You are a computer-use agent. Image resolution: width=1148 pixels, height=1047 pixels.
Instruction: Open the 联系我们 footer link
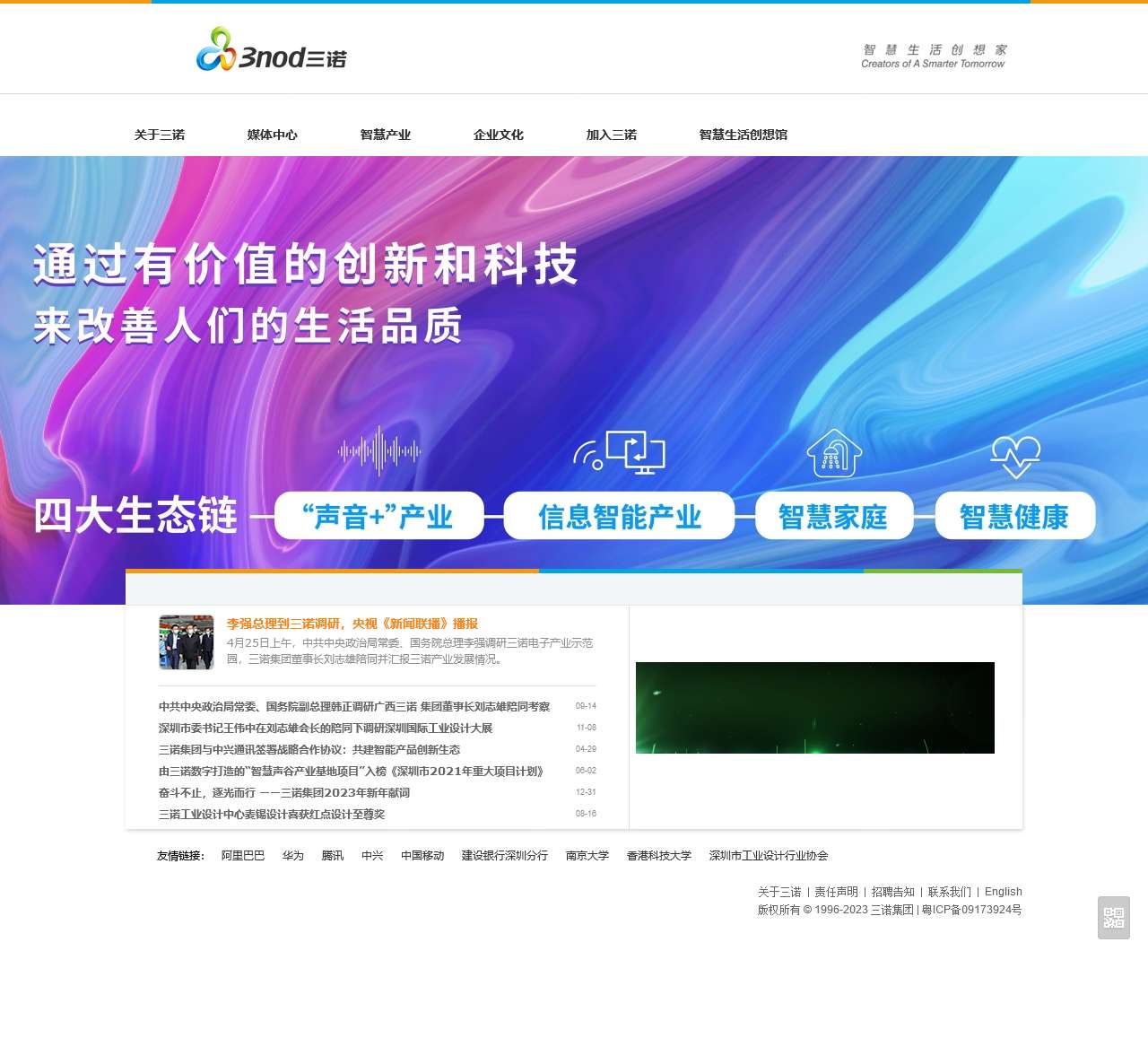[x=949, y=892]
